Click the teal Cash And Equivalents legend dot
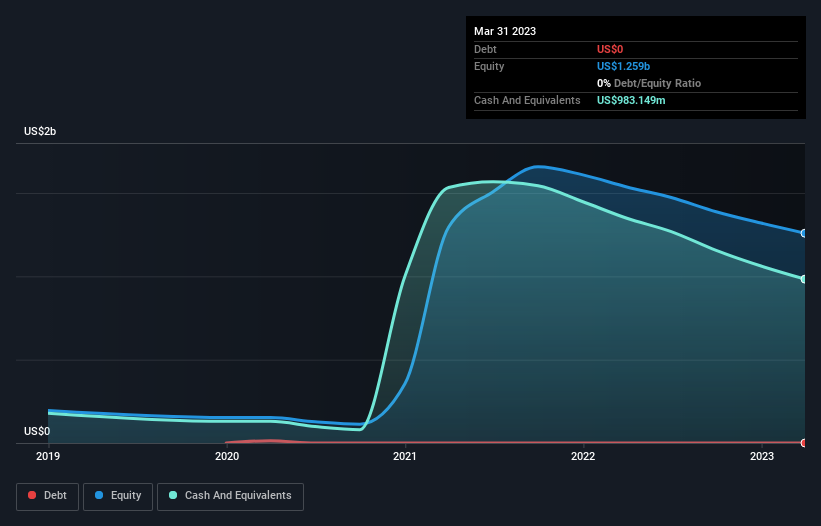The width and height of the screenshot is (821, 526). pos(173,495)
